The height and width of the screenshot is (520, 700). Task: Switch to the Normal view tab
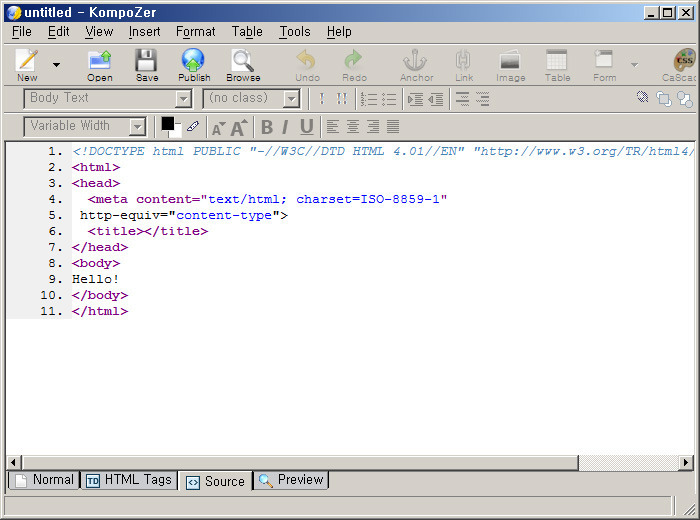coord(44,480)
